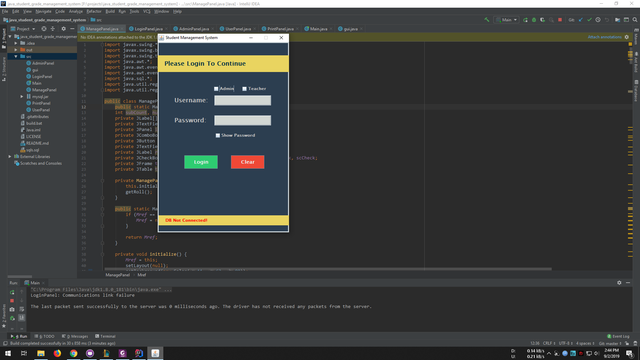The width and height of the screenshot is (640, 360).
Task: Open the Build menu
Action: pos(110,11)
